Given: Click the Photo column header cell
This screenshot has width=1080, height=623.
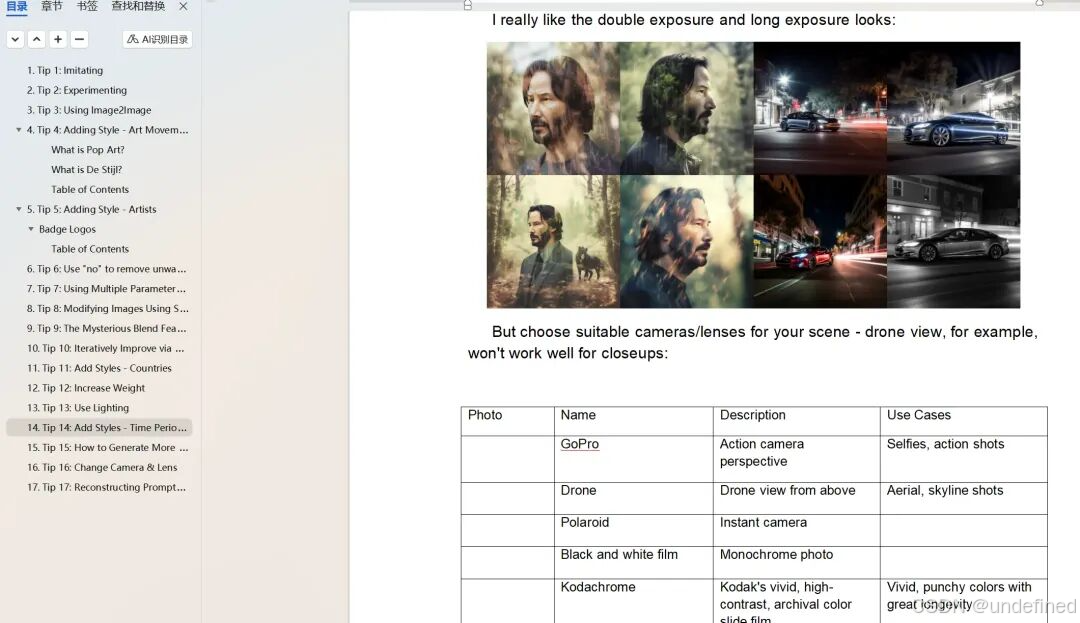Looking at the screenshot, I should (x=508, y=421).
